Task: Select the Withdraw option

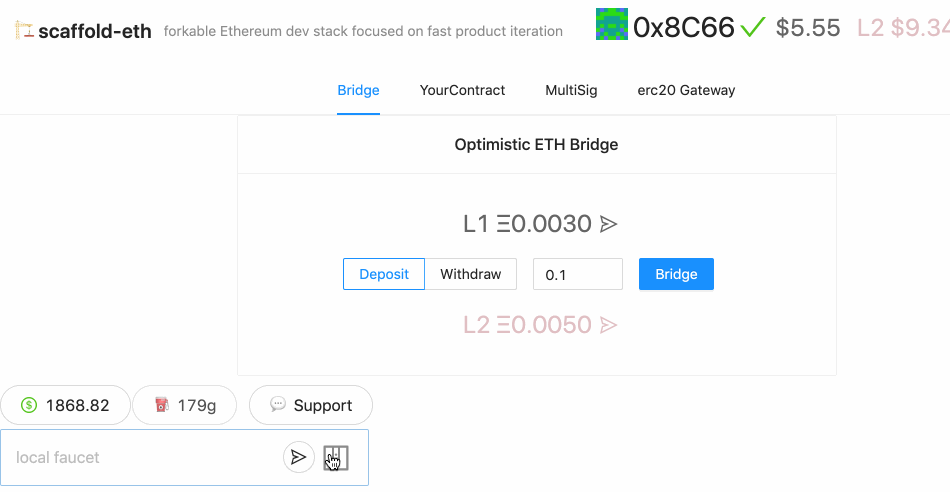Action: [x=470, y=274]
